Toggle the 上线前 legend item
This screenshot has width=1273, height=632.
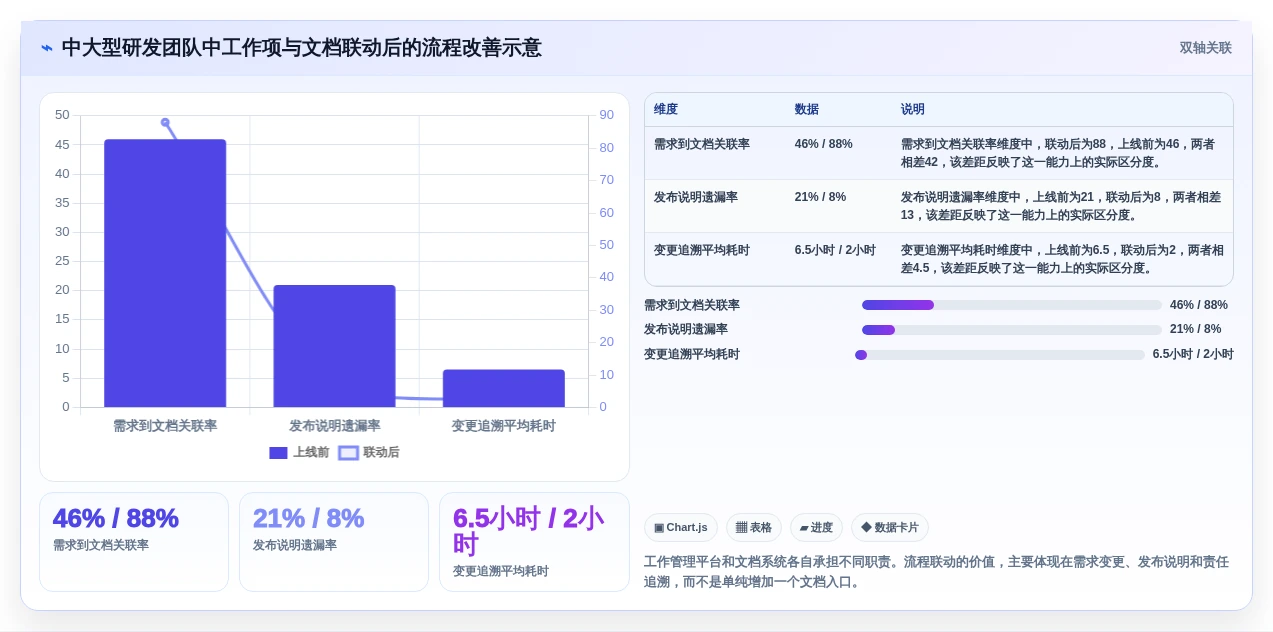(x=299, y=453)
